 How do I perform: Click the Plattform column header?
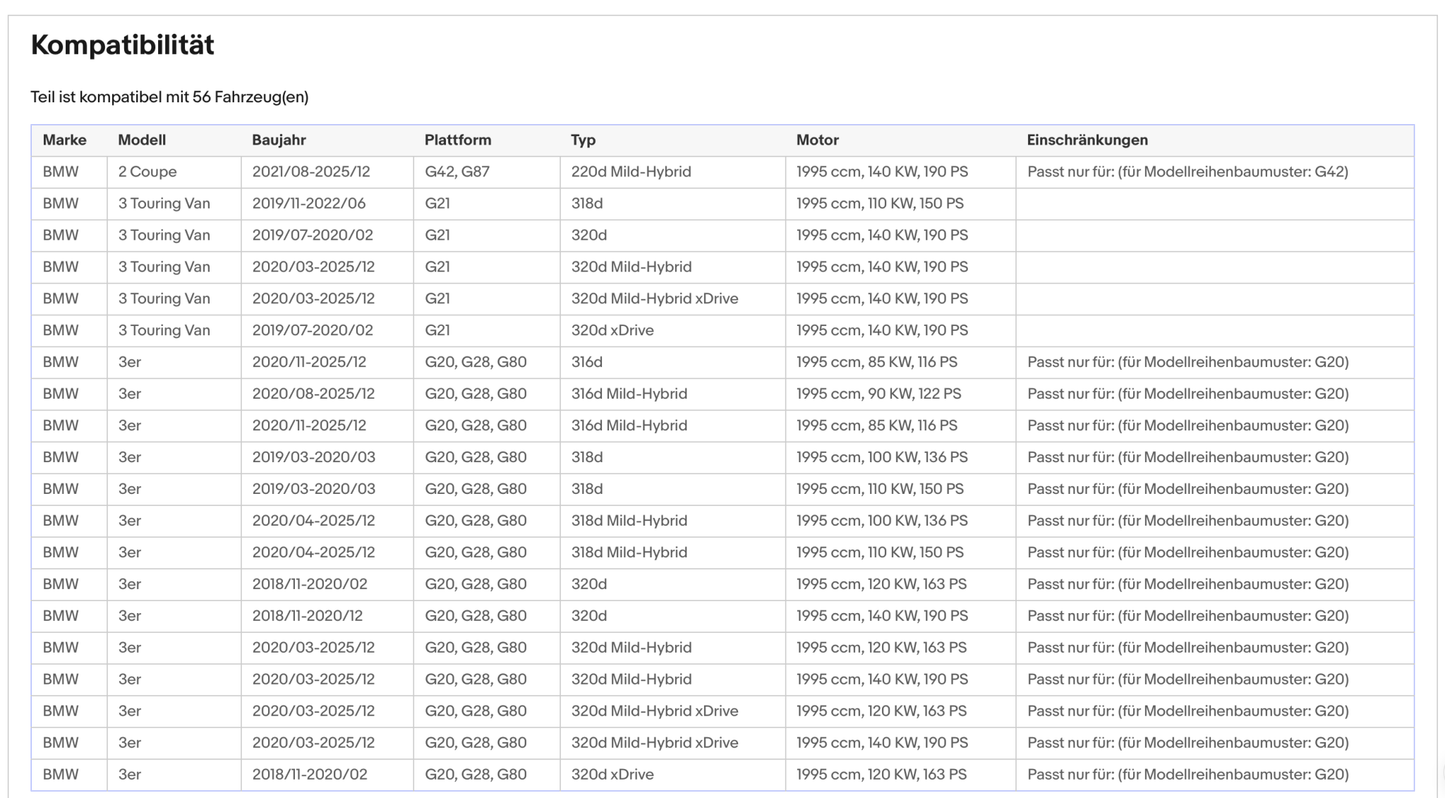click(x=458, y=140)
